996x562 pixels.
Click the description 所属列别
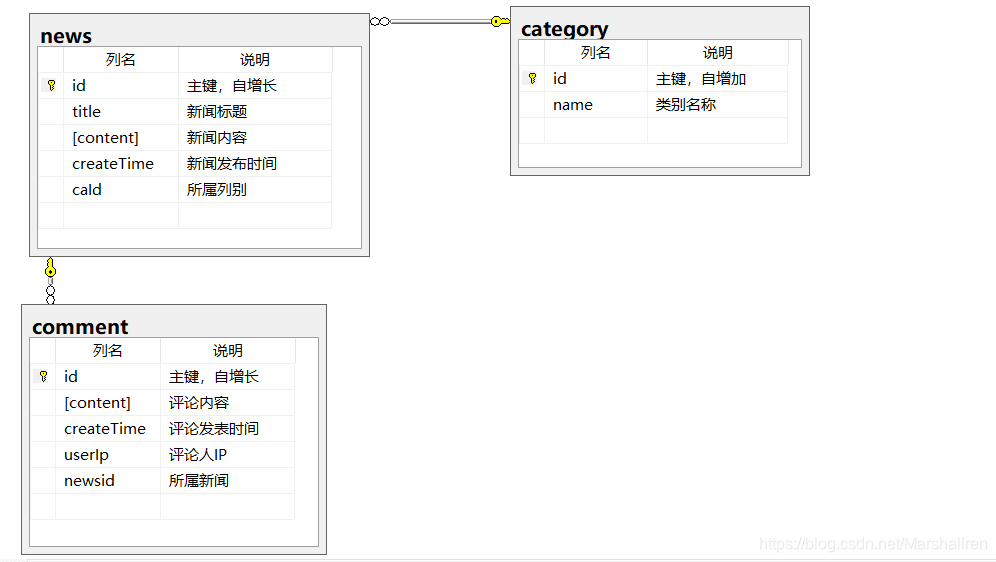pos(217,190)
